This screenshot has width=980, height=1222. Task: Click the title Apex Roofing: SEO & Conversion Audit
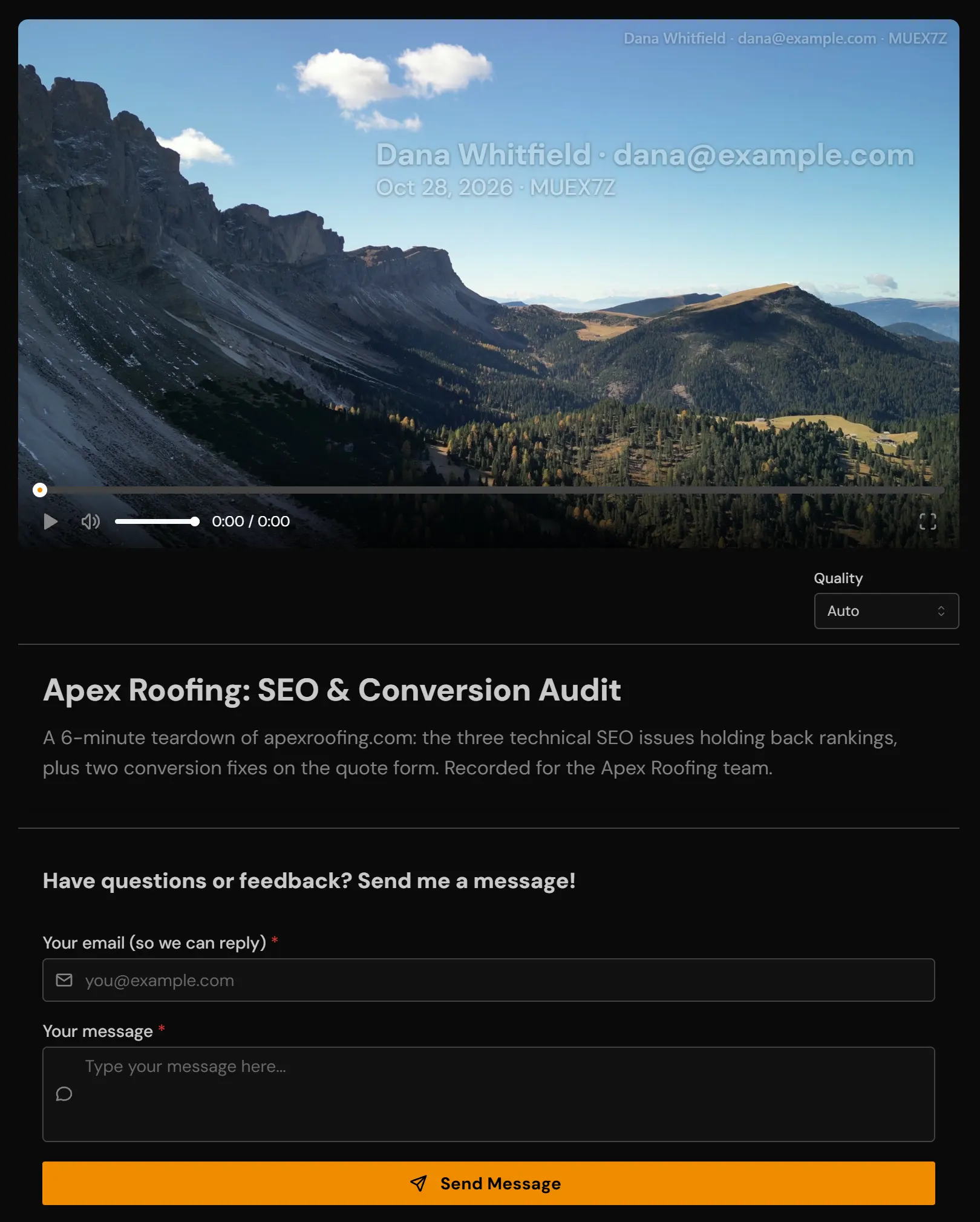[x=332, y=690]
